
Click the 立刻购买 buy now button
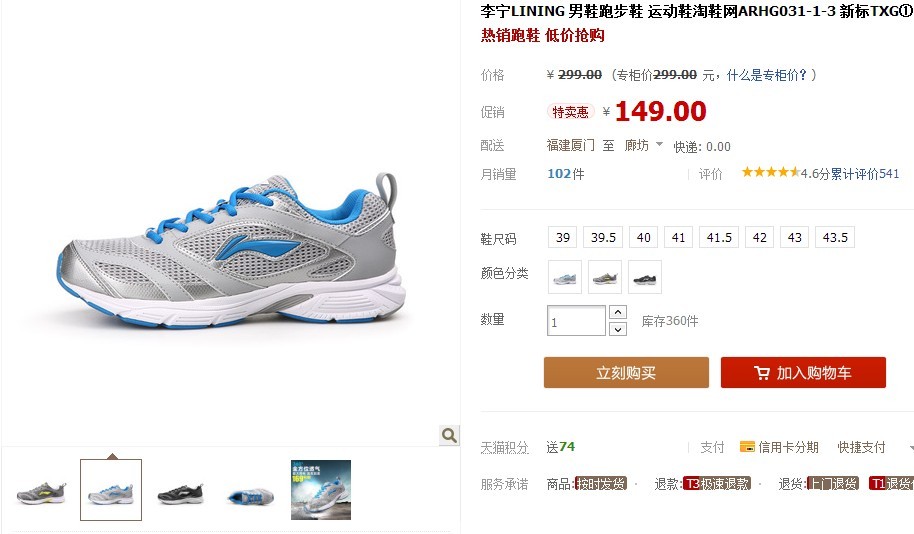[626, 373]
